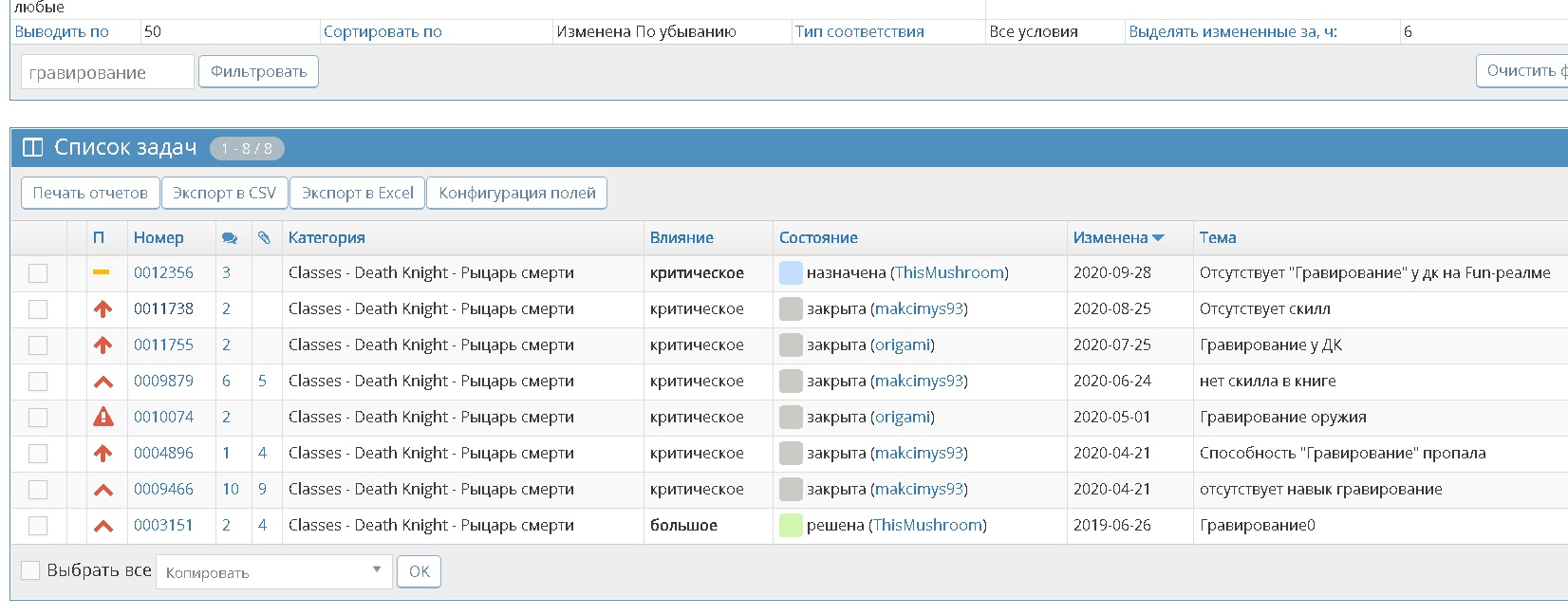Click the red arrow priority icon for issue 0011738

point(103,309)
